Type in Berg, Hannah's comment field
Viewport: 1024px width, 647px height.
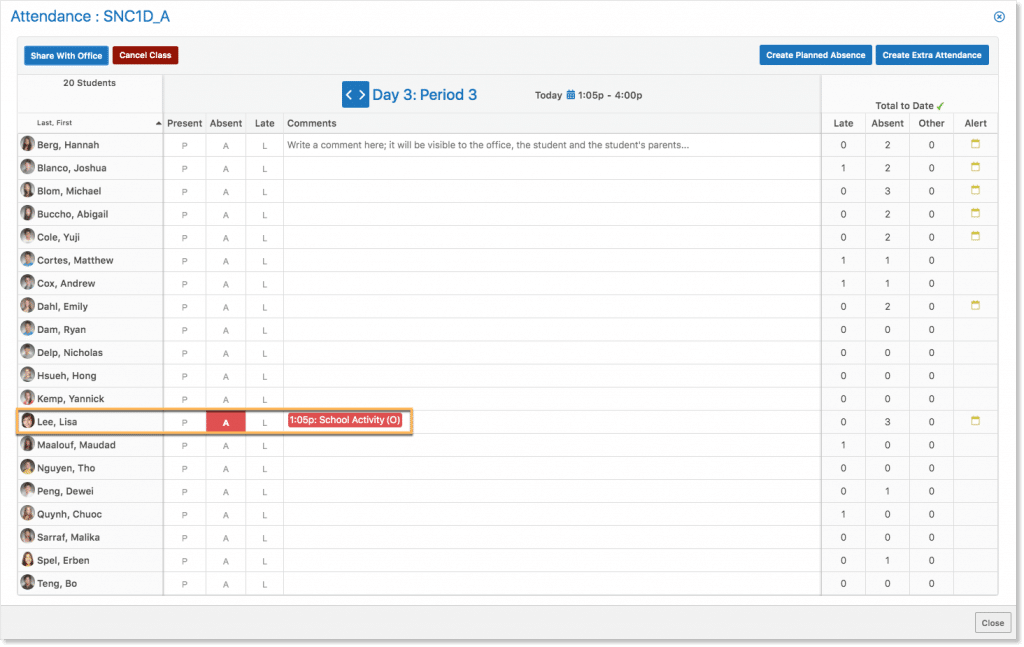(550, 145)
